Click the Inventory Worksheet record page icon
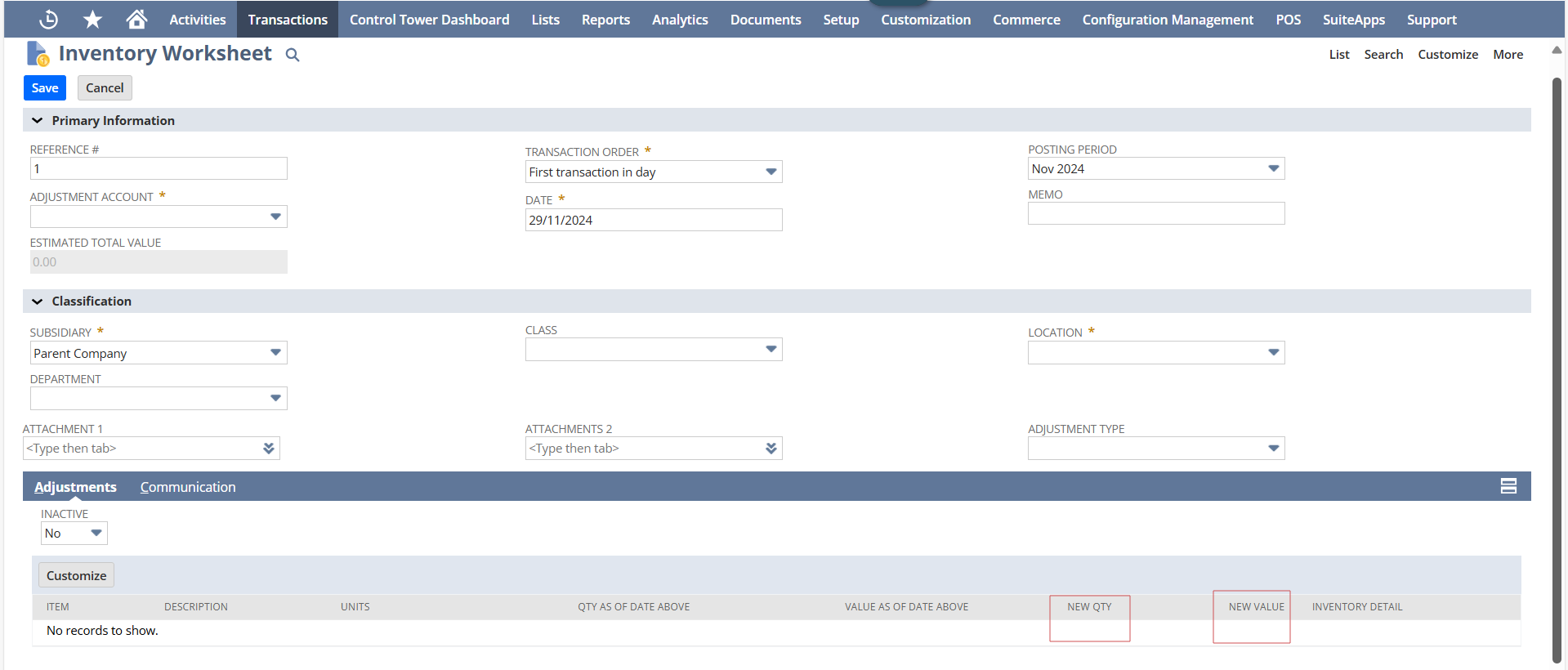 38,54
